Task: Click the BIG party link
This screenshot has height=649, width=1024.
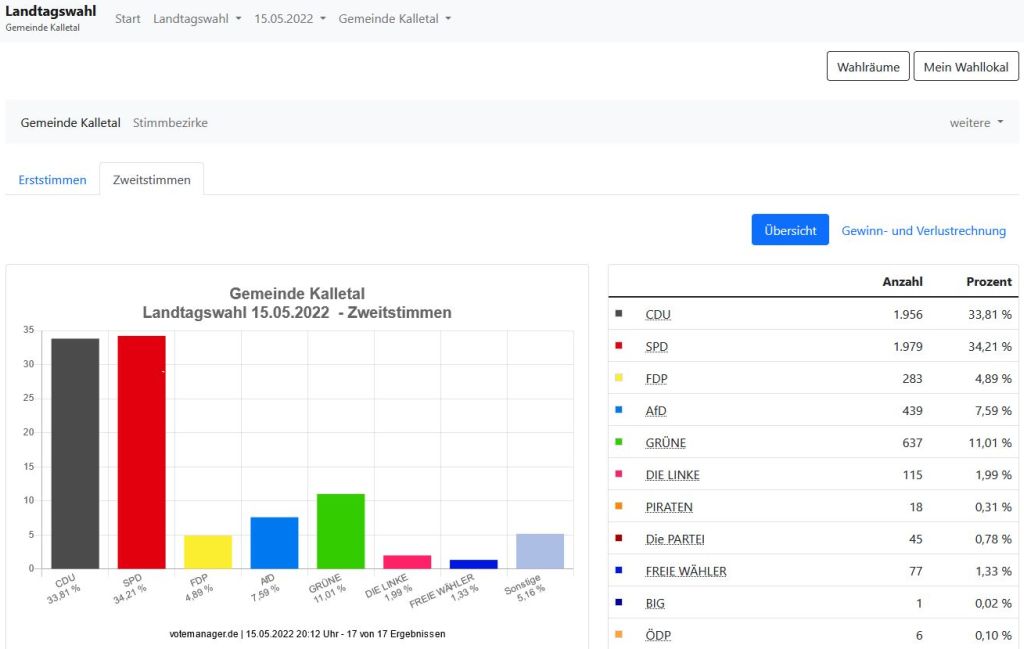Action: (x=655, y=603)
